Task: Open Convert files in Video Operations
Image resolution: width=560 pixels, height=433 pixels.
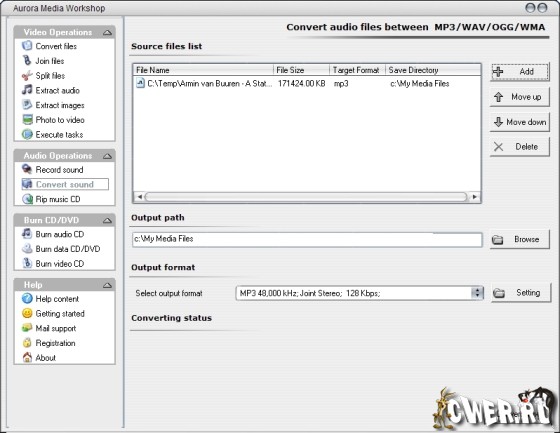Action: coord(56,46)
